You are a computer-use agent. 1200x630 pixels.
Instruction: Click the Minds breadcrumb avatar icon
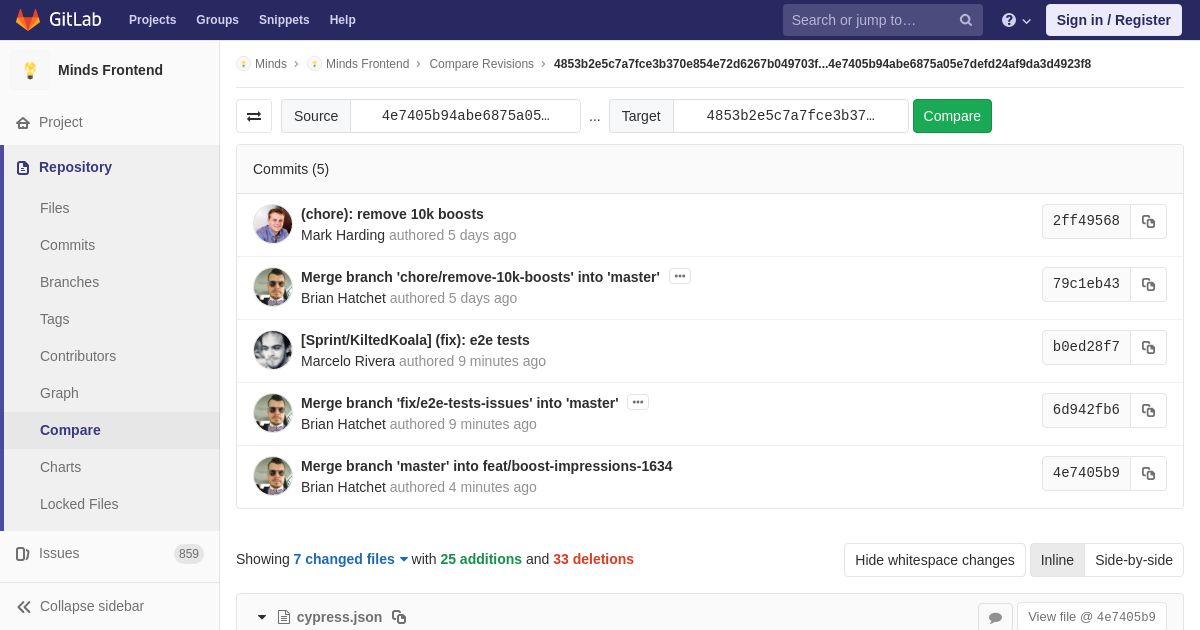[243, 64]
